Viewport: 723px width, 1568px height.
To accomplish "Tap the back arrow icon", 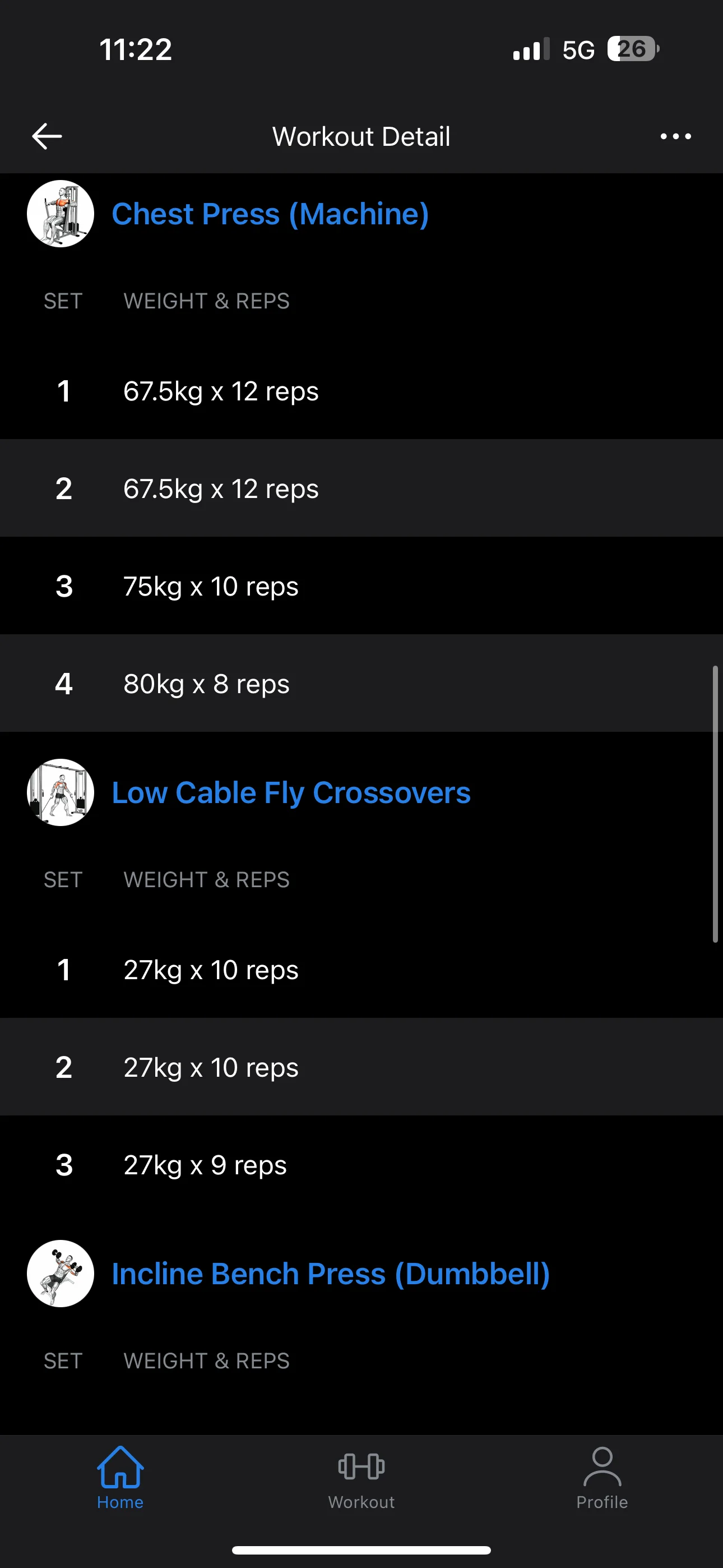I will coord(47,136).
